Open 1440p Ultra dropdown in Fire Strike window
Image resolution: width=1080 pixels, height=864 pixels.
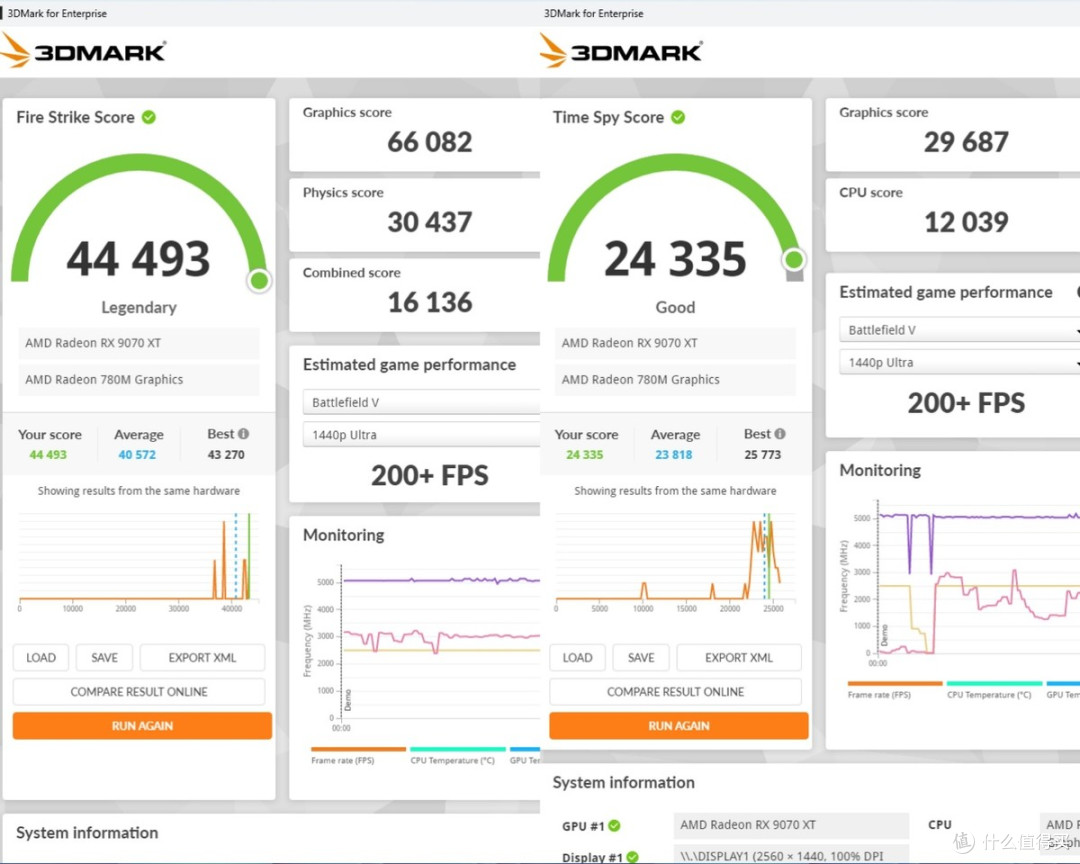pyautogui.click(x=422, y=435)
